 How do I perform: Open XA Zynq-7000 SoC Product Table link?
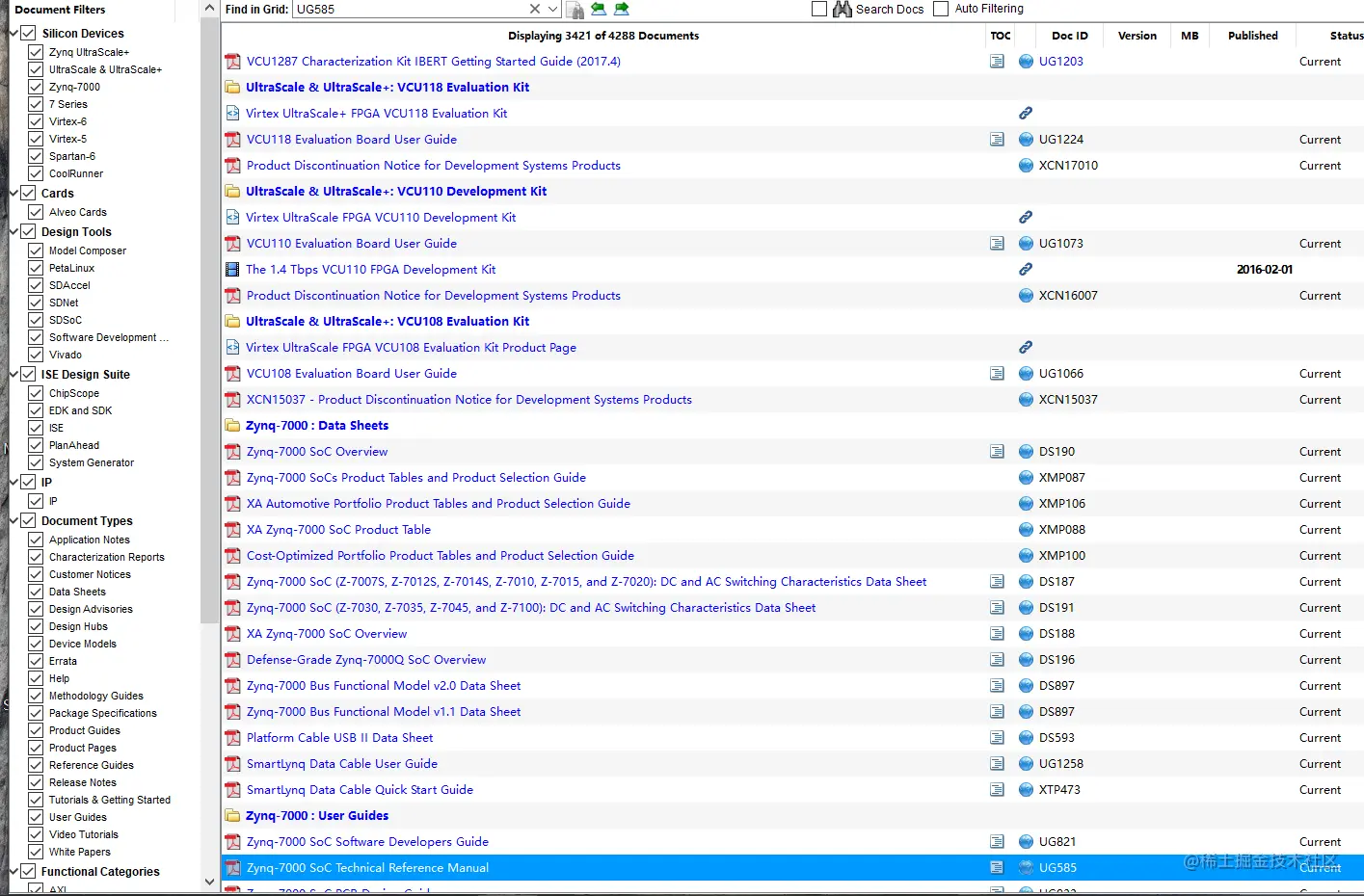338,530
